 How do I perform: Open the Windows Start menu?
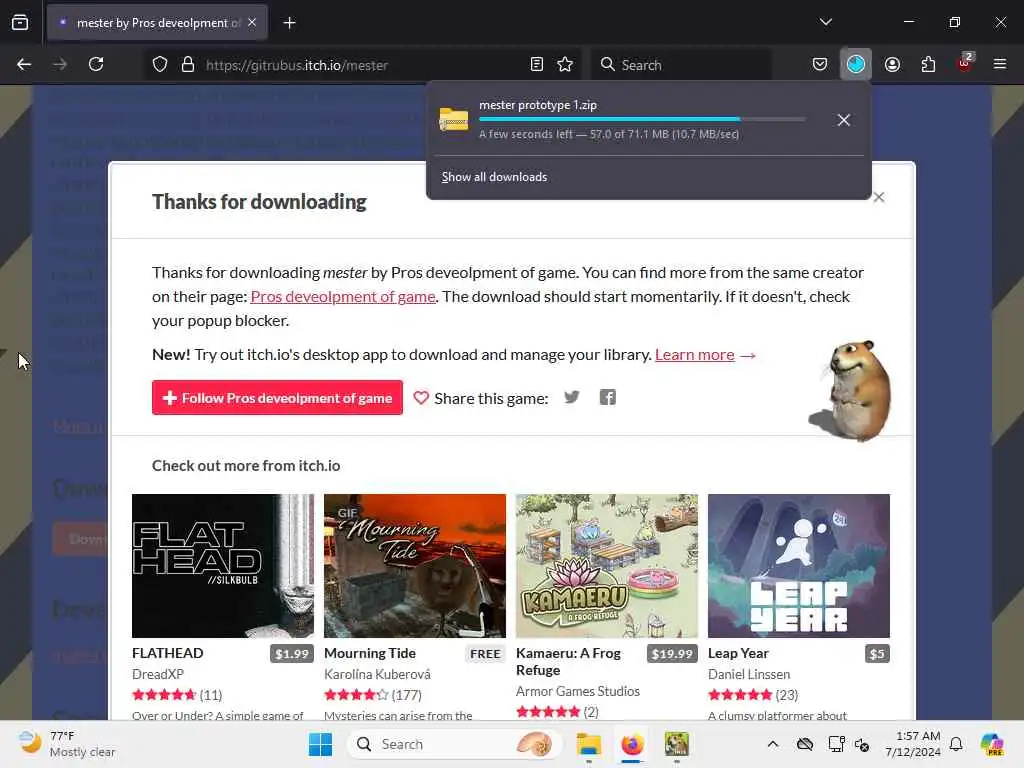tap(320, 744)
